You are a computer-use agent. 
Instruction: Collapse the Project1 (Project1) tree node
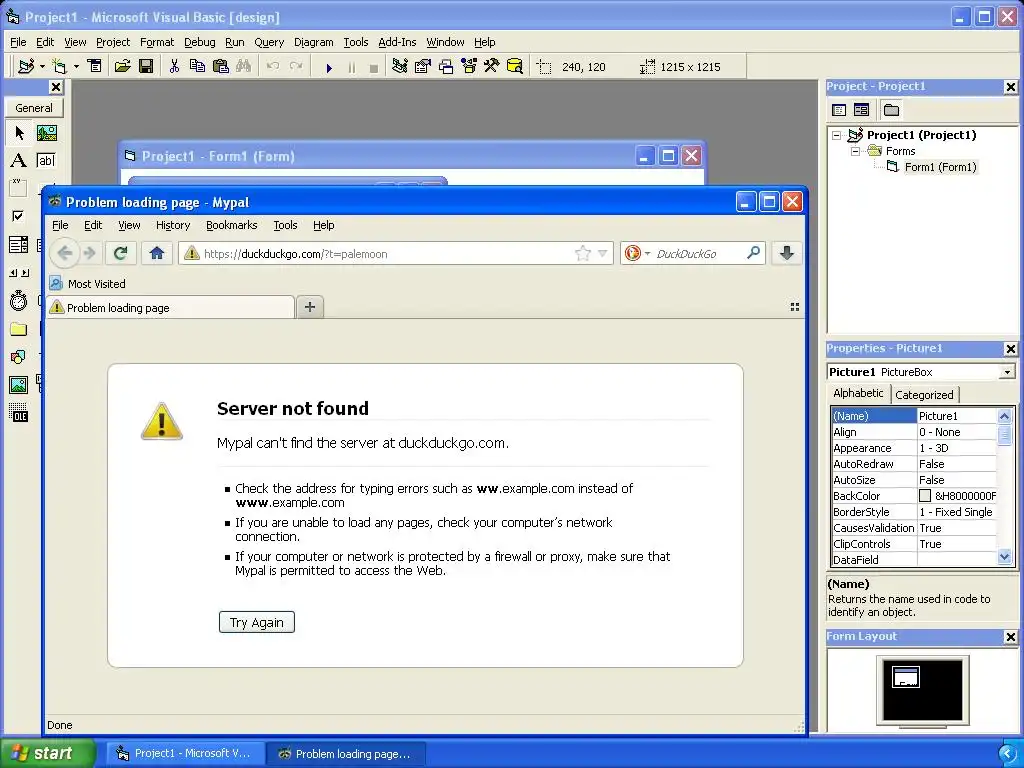pos(837,135)
